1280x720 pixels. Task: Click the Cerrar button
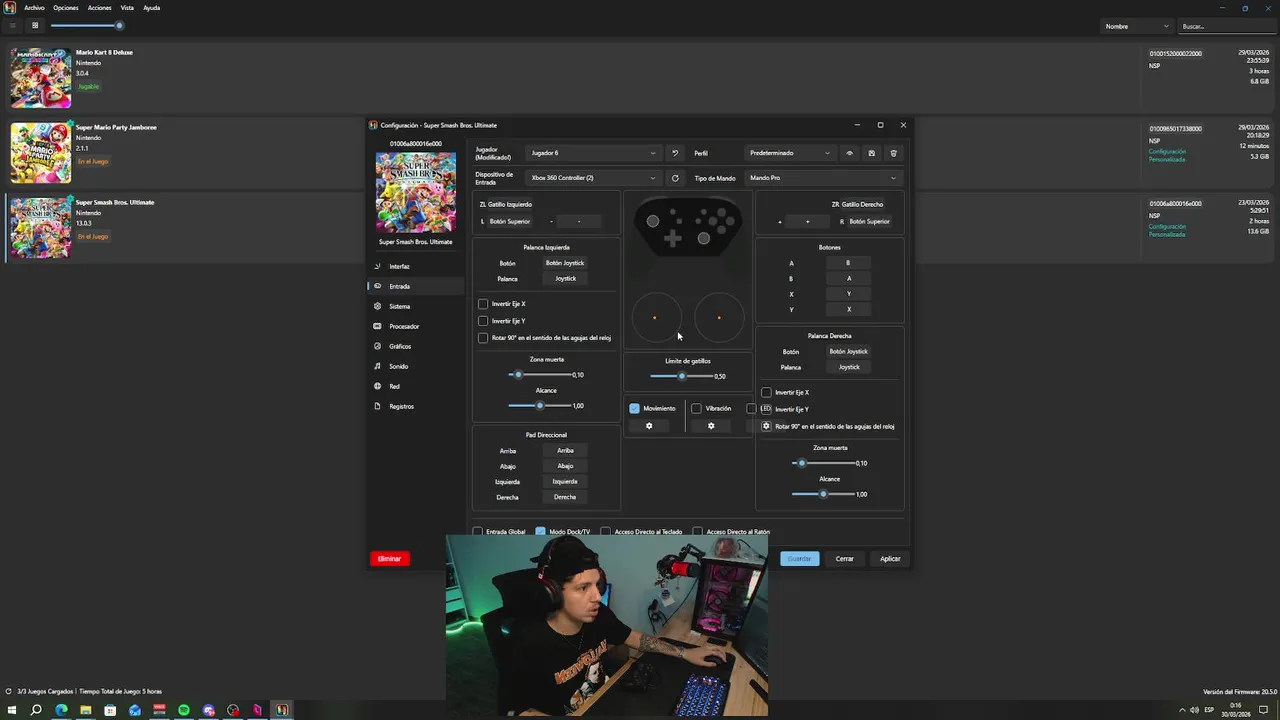pos(845,559)
